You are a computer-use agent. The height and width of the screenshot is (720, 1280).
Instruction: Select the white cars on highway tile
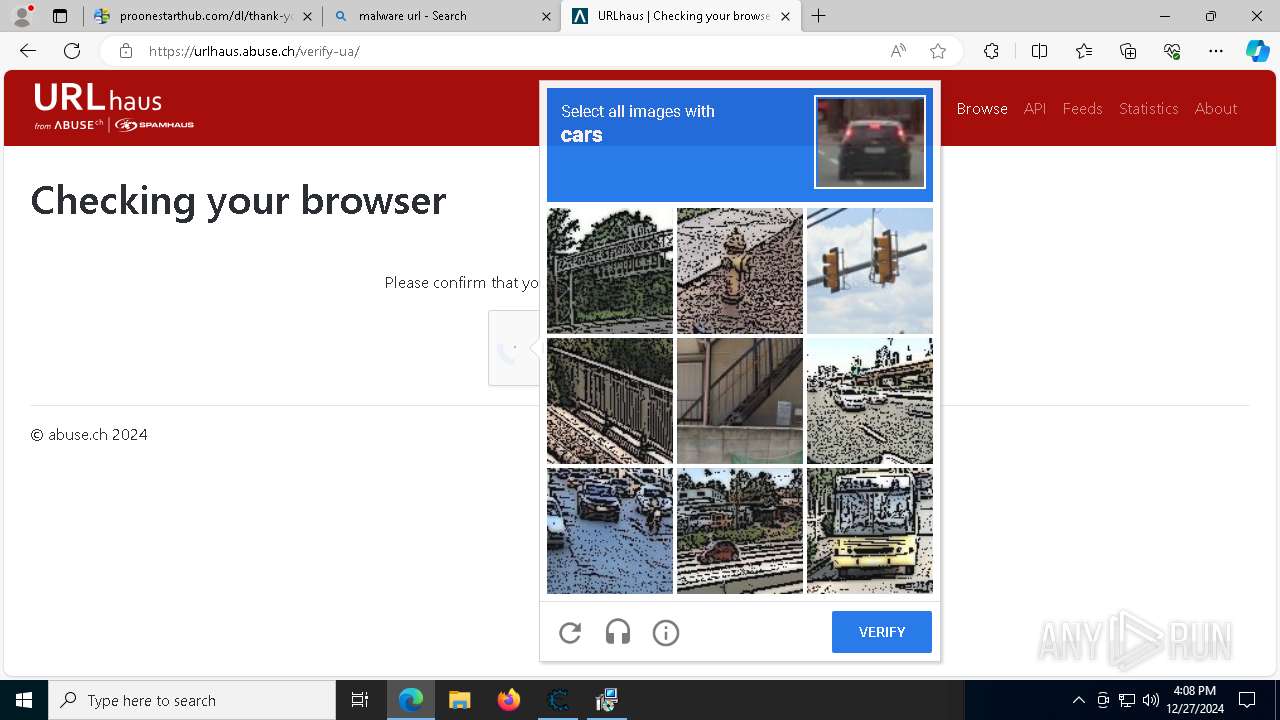point(870,401)
